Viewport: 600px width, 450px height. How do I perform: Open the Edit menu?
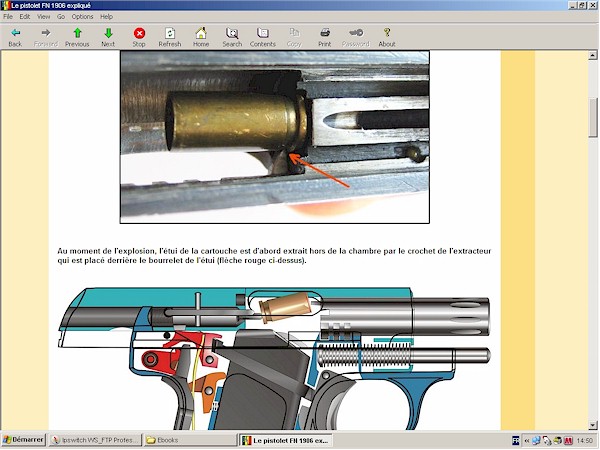coord(25,16)
